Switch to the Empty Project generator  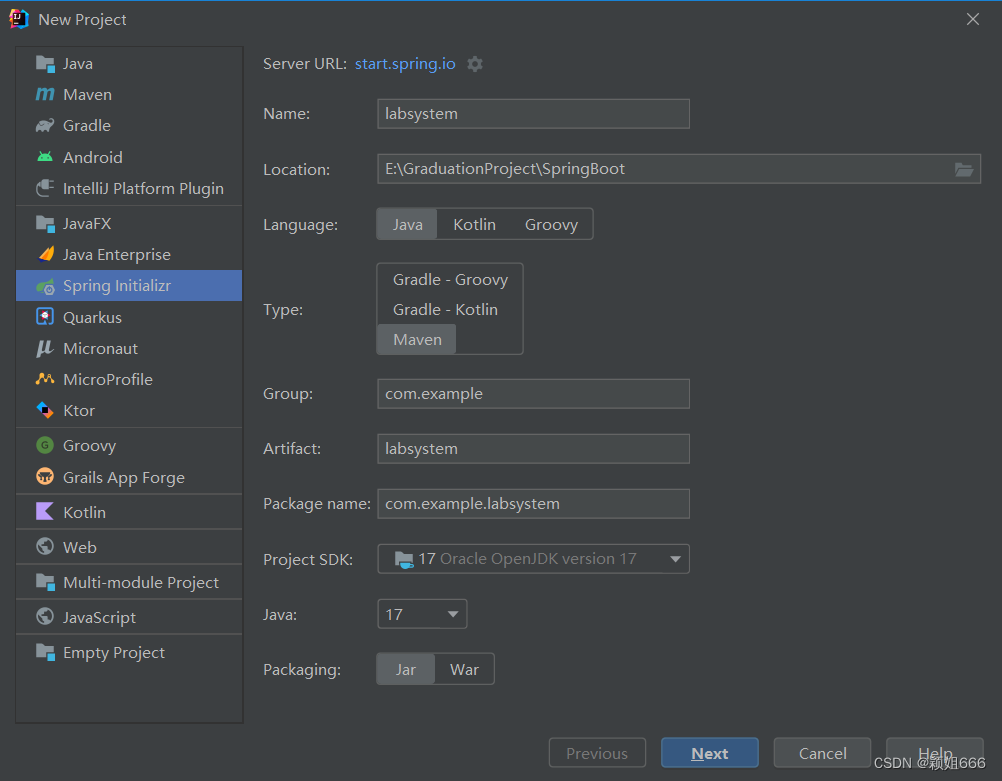(x=113, y=652)
